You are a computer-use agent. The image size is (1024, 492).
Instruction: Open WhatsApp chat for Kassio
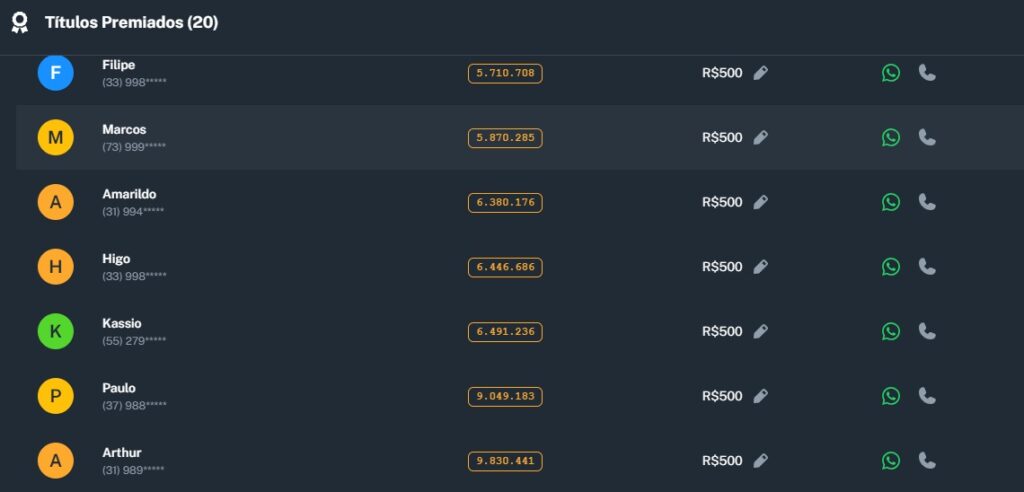(x=891, y=331)
